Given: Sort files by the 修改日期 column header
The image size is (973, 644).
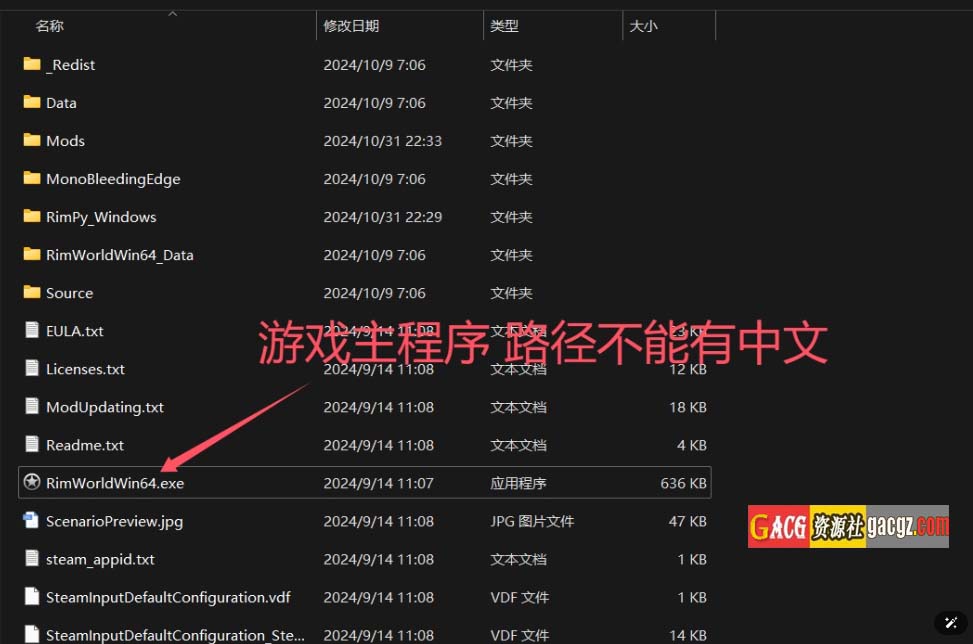Looking at the screenshot, I should coord(351,26).
